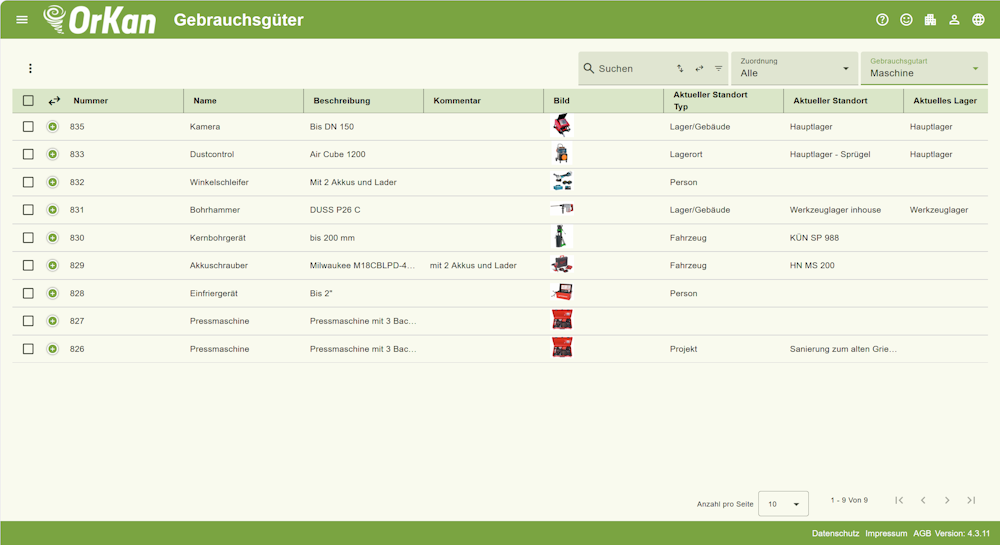
Task: Open the help question mark icon
Action: (x=882, y=20)
